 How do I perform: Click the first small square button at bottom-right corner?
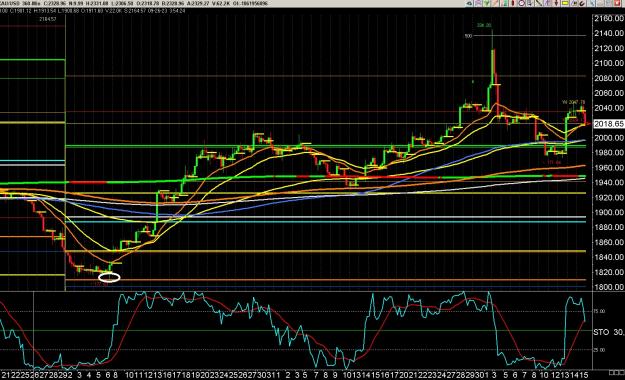[x=611, y=373]
